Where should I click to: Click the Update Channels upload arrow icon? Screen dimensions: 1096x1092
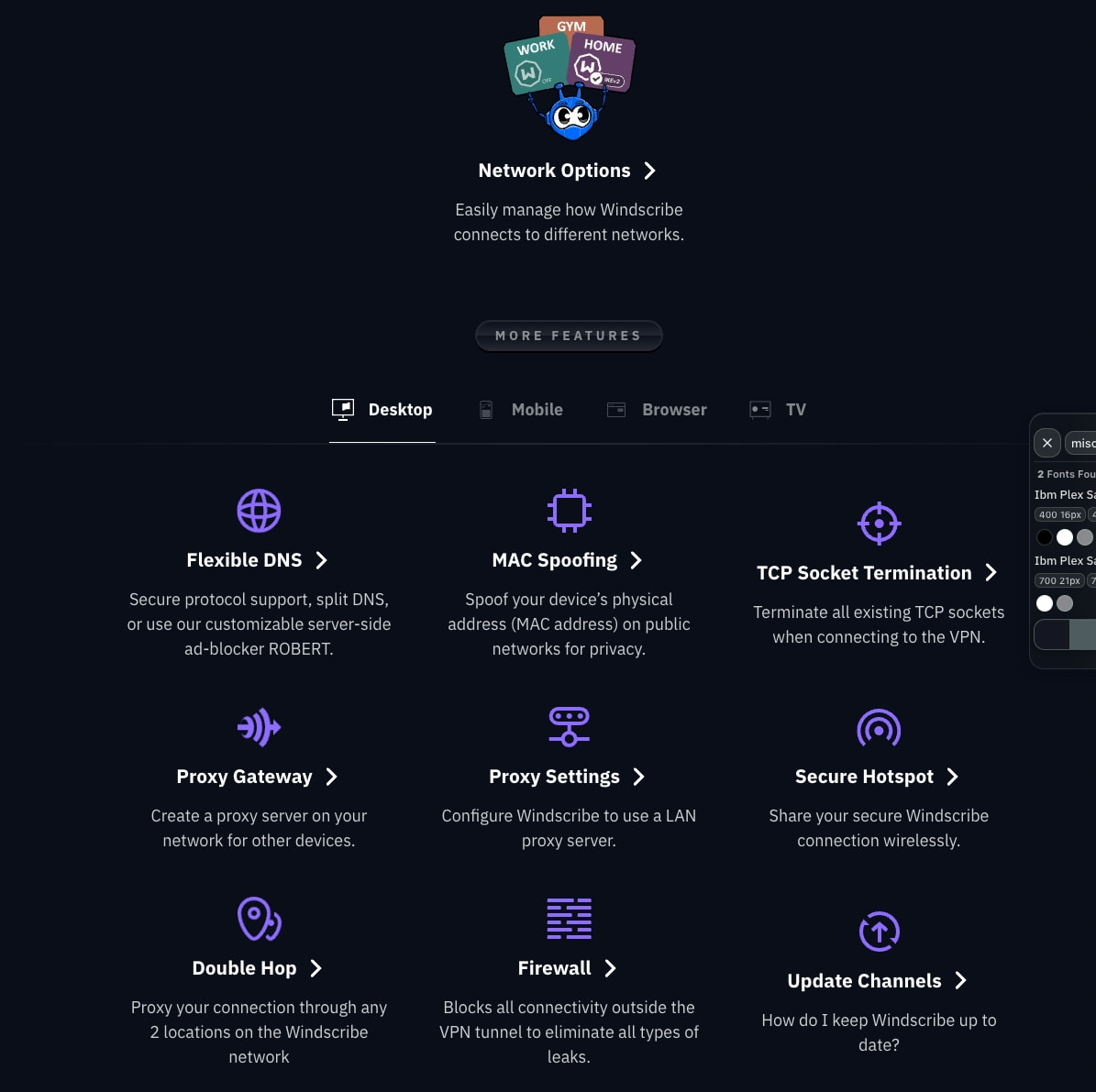coord(879,932)
